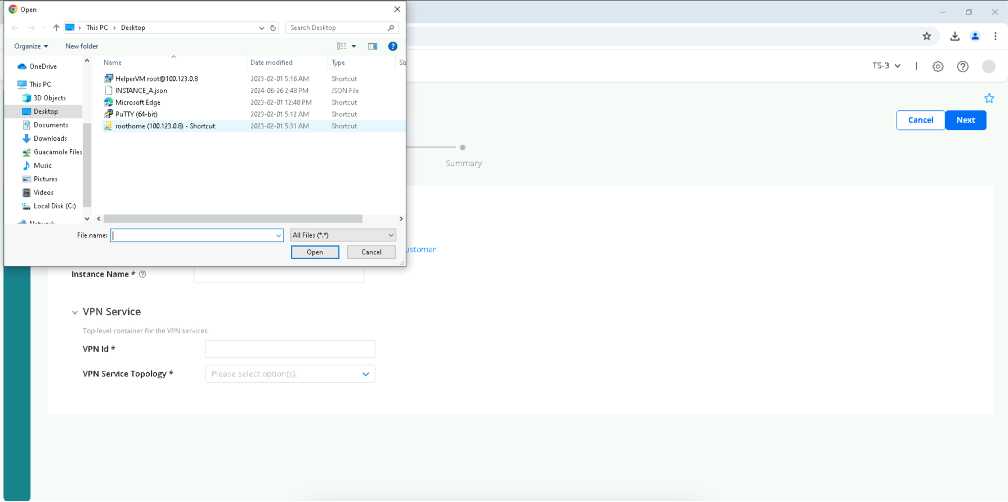1008x502 pixels.
Task: Click the horizontal scrollbar in file list
Action: (x=233, y=219)
